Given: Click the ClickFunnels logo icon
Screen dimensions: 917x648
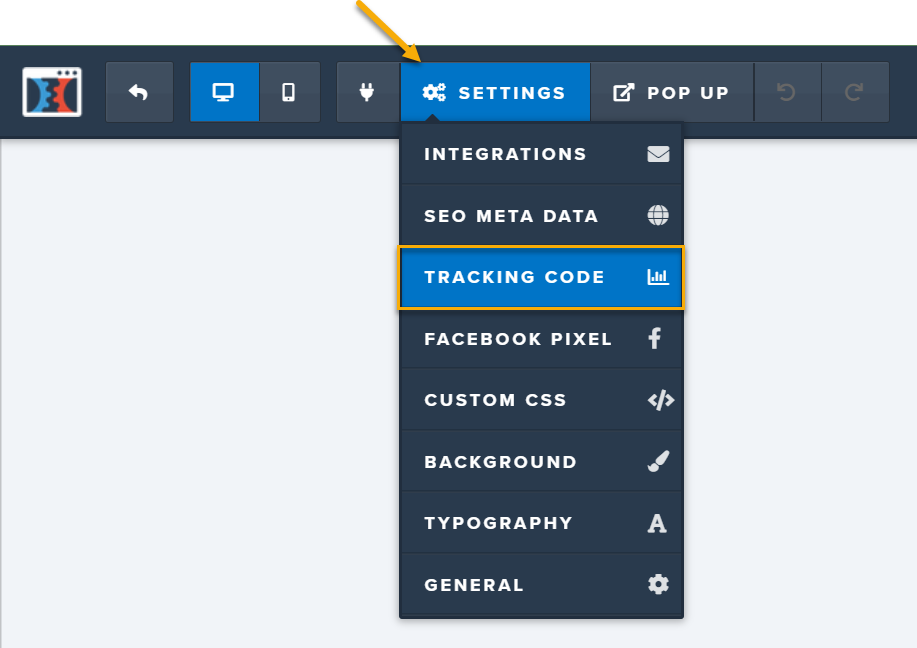Looking at the screenshot, I should coord(52,92).
